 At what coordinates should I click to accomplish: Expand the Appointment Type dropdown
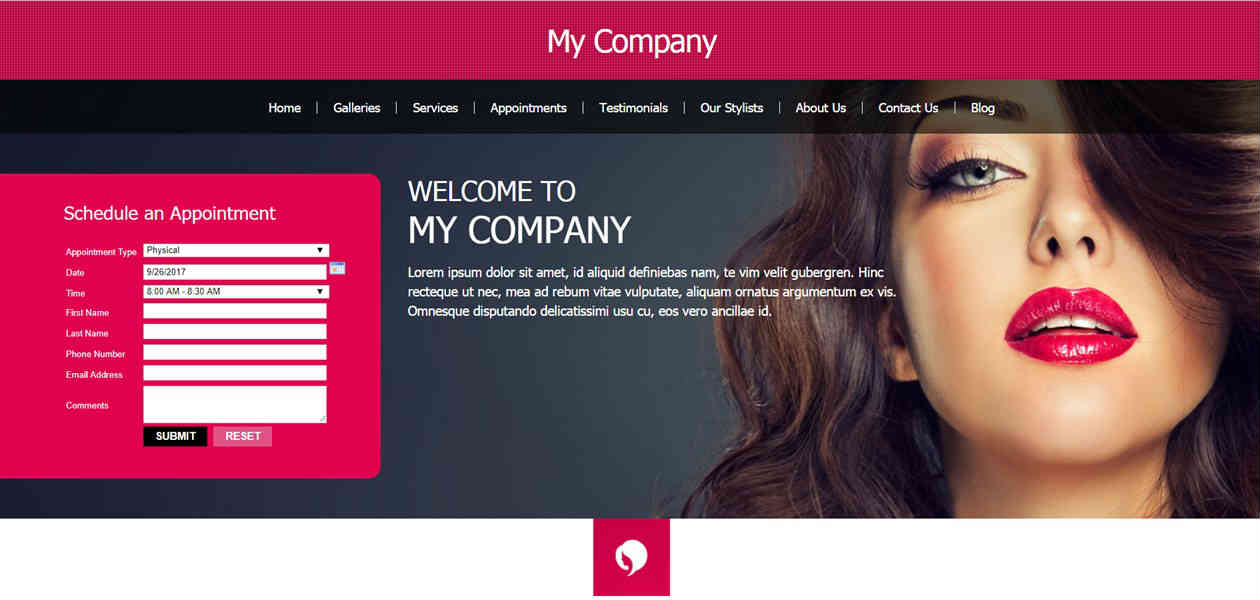pyautogui.click(x=236, y=250)
